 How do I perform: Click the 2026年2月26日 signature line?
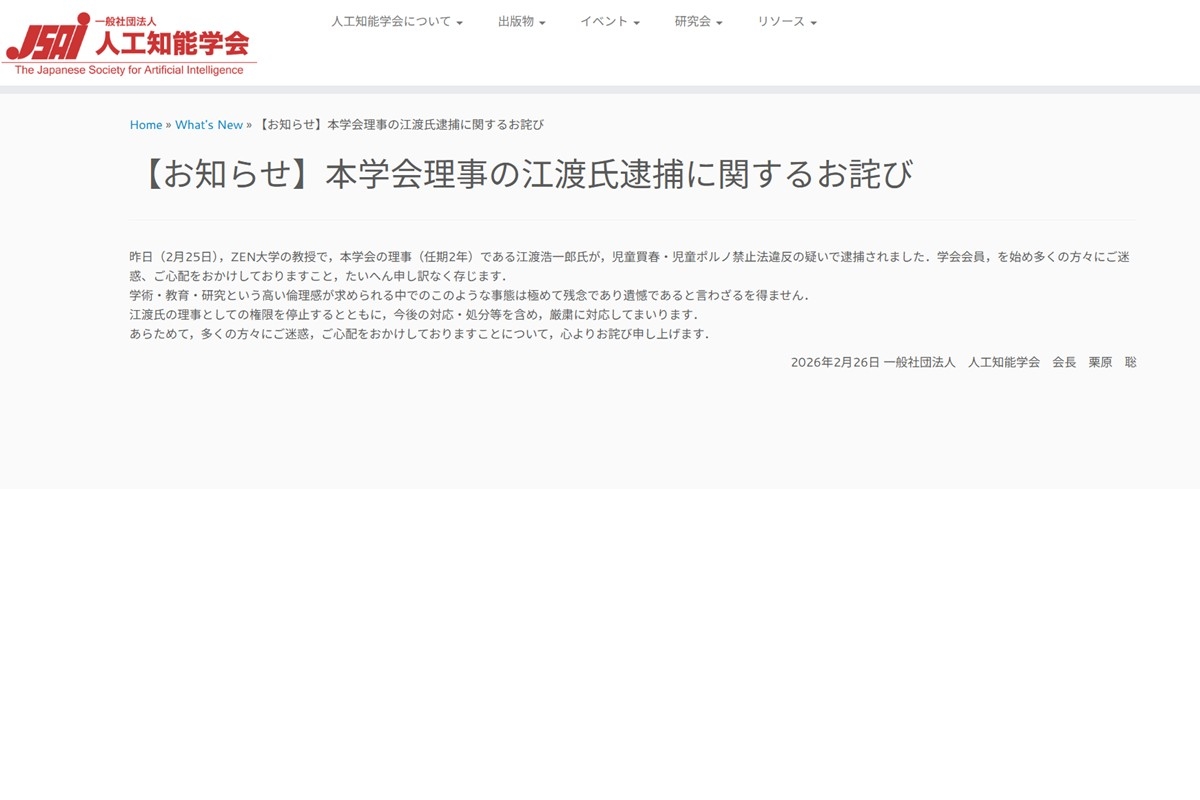click(x=962, y=362)
